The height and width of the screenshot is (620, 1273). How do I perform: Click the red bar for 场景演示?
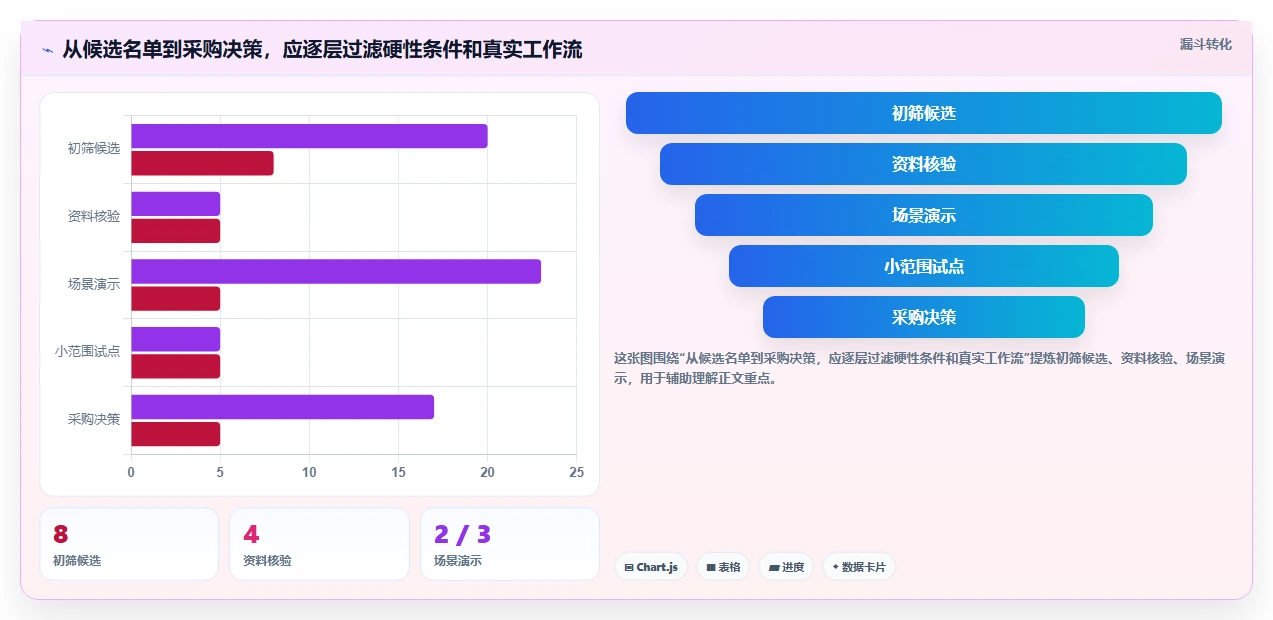(175, 298)
